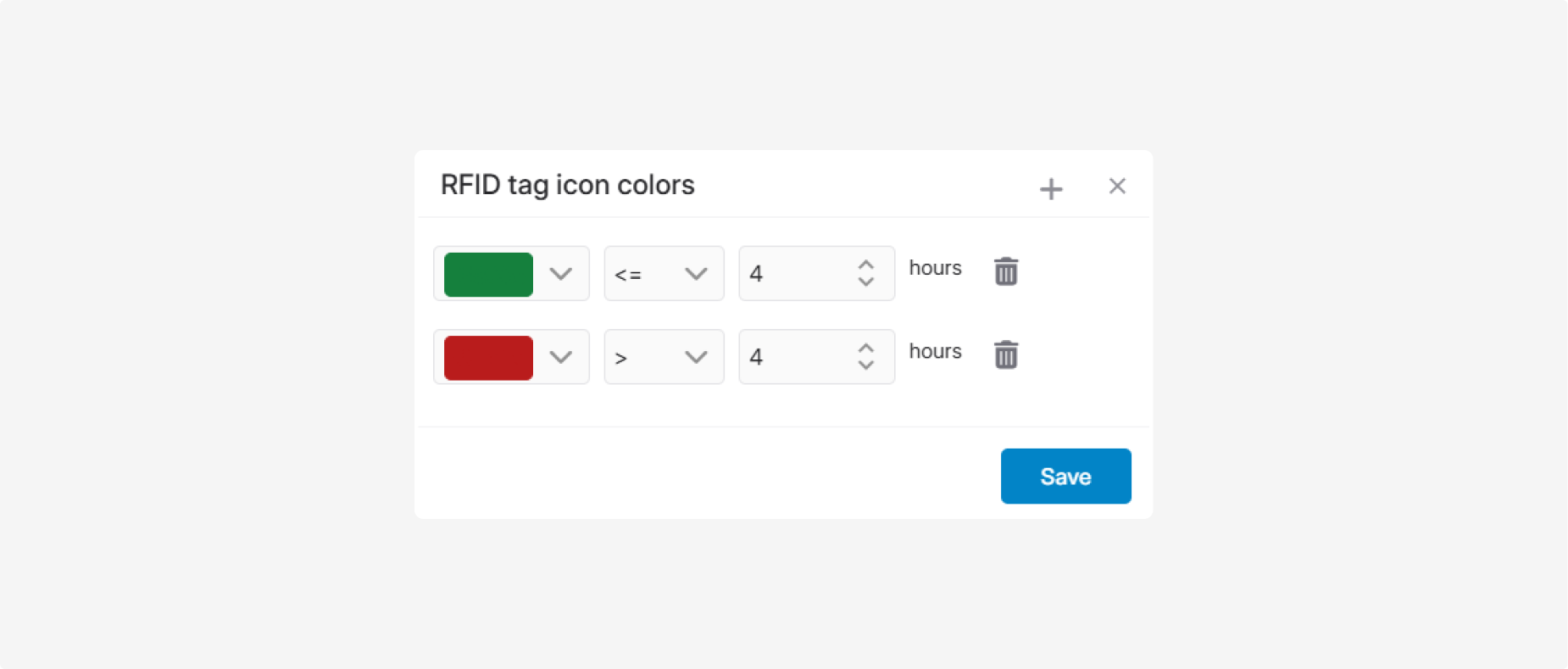The width and height of the screenshot is (1568, 669).
Task: Delete the green color rule
Action: [1006, 271]
